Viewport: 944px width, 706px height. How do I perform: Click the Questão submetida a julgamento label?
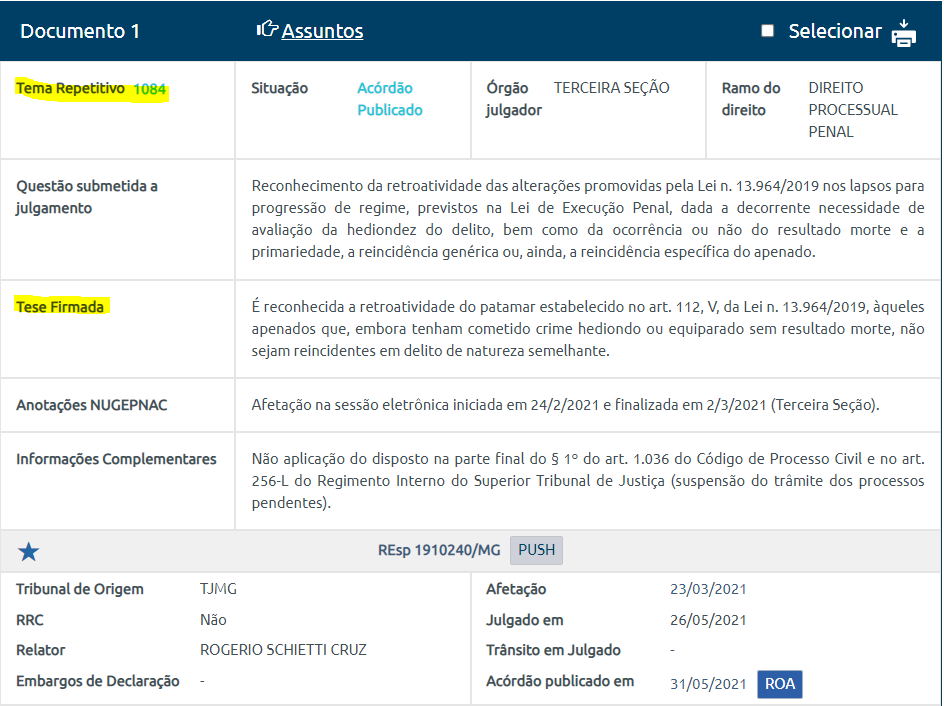click(87, 197)
